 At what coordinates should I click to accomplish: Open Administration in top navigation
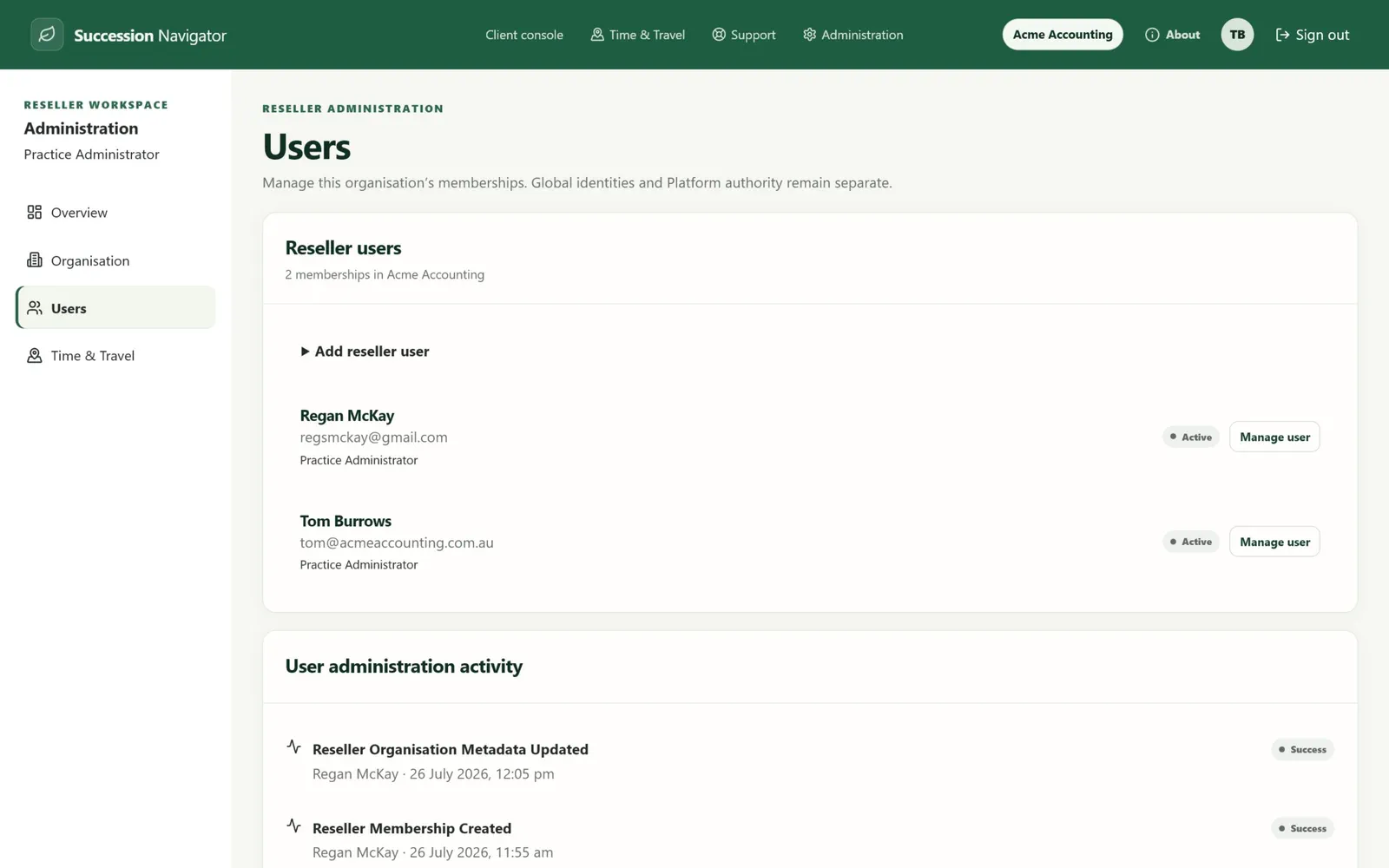pyautogui.click(x=852, y=35)
